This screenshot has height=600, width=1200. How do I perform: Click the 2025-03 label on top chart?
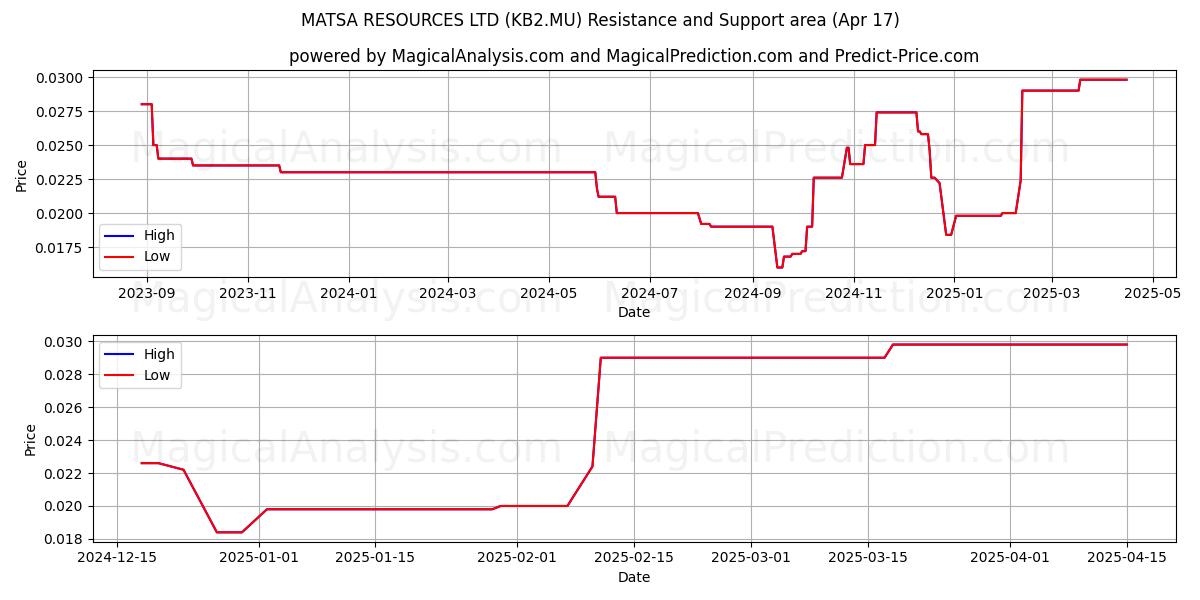pos(1052,293)
